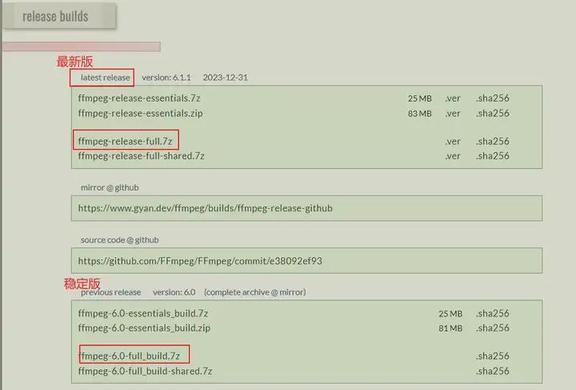Image resolution: width=576 pixels, height=390 pixels.
Task: Download ffmpeg-release-essentials.7z
Action: 139,98
